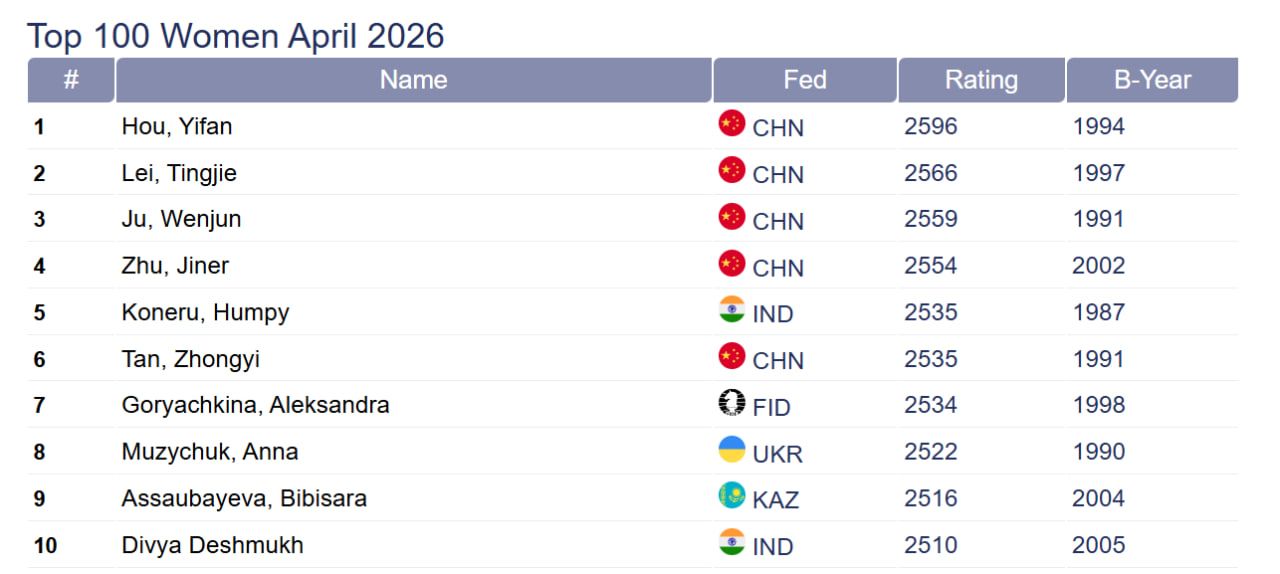Click the Ukraine flag icon beside Muzychuk, Anna

[x=732, y=450]
